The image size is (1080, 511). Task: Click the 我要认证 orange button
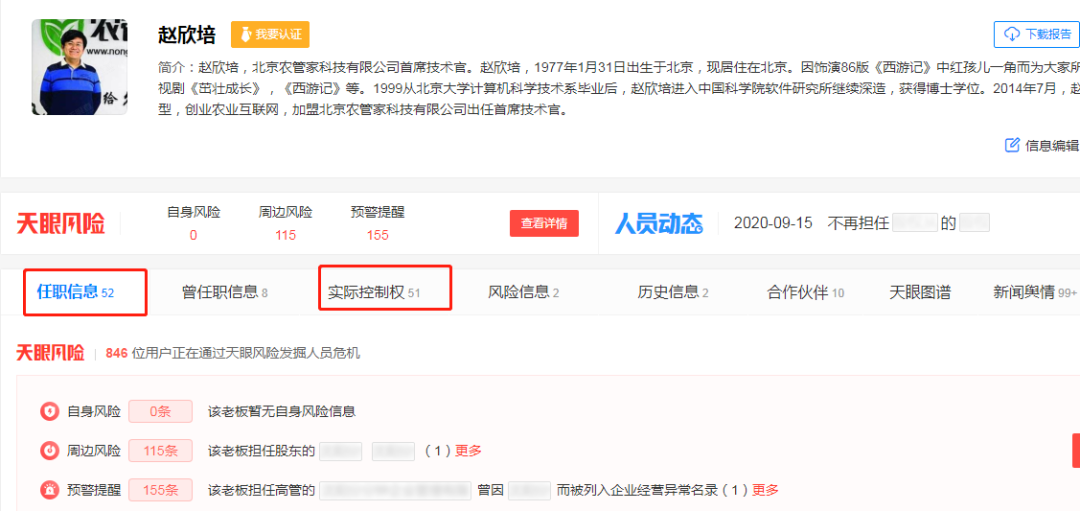coord(270,34)
